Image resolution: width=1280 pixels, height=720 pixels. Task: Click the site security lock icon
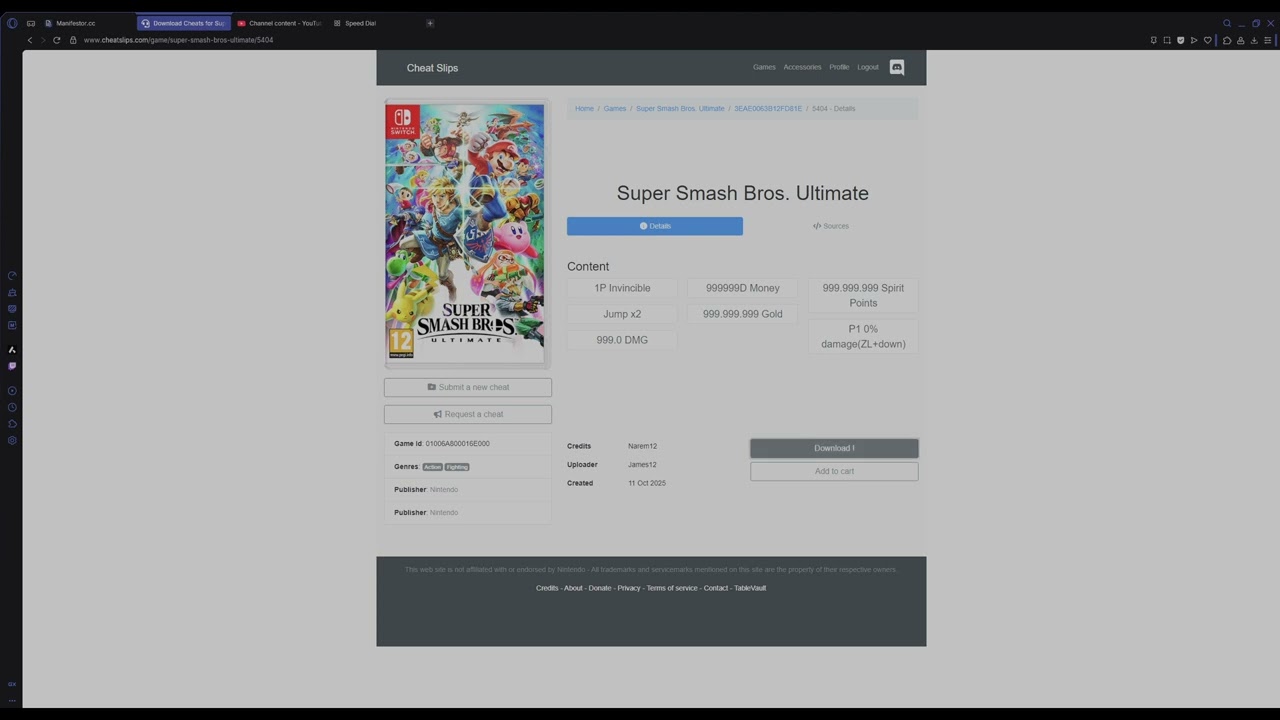[73, 40]
